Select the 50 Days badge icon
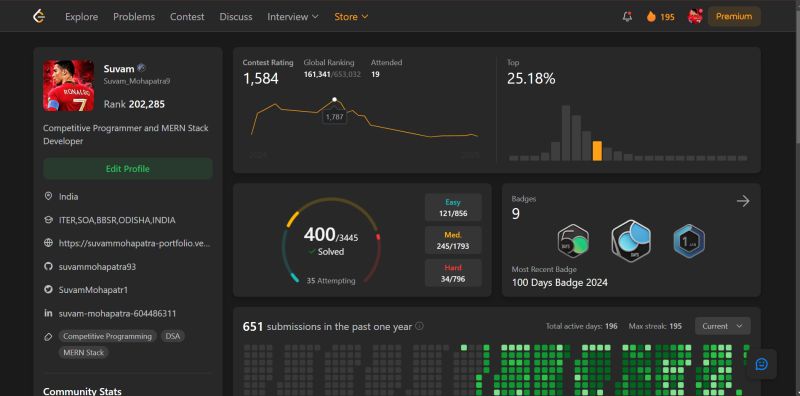The height and width of the screenshot is (396, 800). click(573, 241)
